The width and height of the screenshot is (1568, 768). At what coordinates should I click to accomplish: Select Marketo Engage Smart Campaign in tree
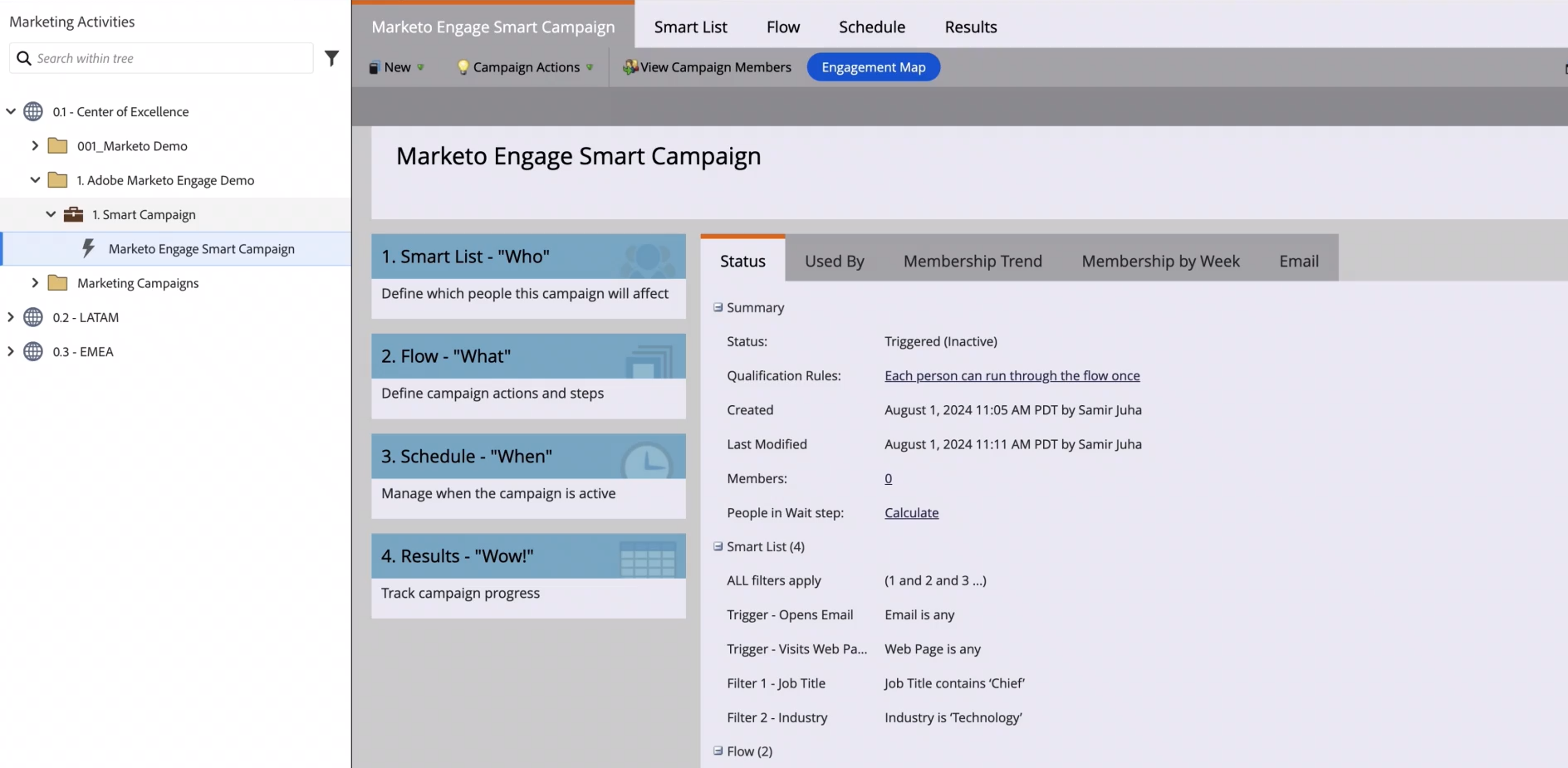point(176,248)
